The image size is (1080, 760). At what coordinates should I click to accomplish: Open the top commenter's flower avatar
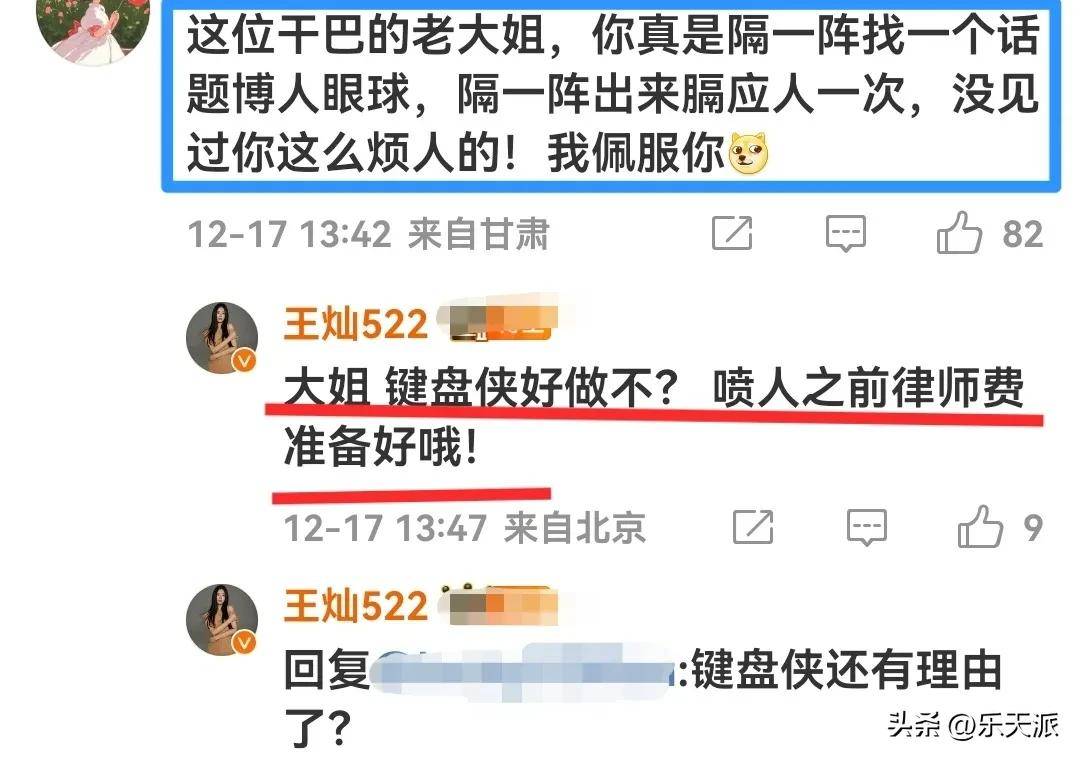coord(94,28)
